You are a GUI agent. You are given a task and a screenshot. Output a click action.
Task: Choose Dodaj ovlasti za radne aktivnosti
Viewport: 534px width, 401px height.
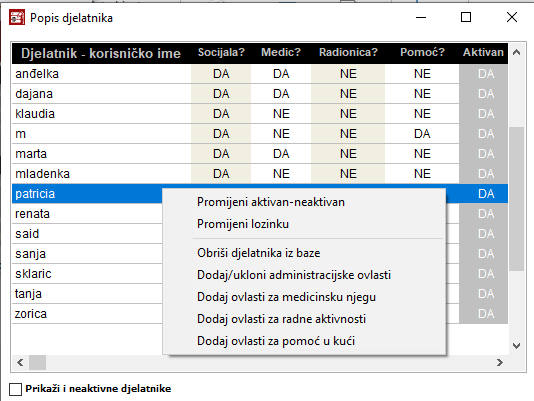pyautogui.click(x=281, y=319)
